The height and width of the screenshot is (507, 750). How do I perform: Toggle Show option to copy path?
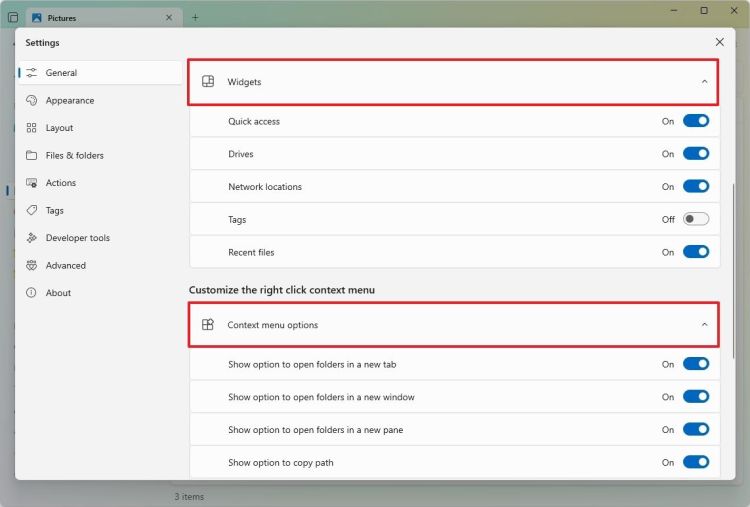(x=695, y=463)
